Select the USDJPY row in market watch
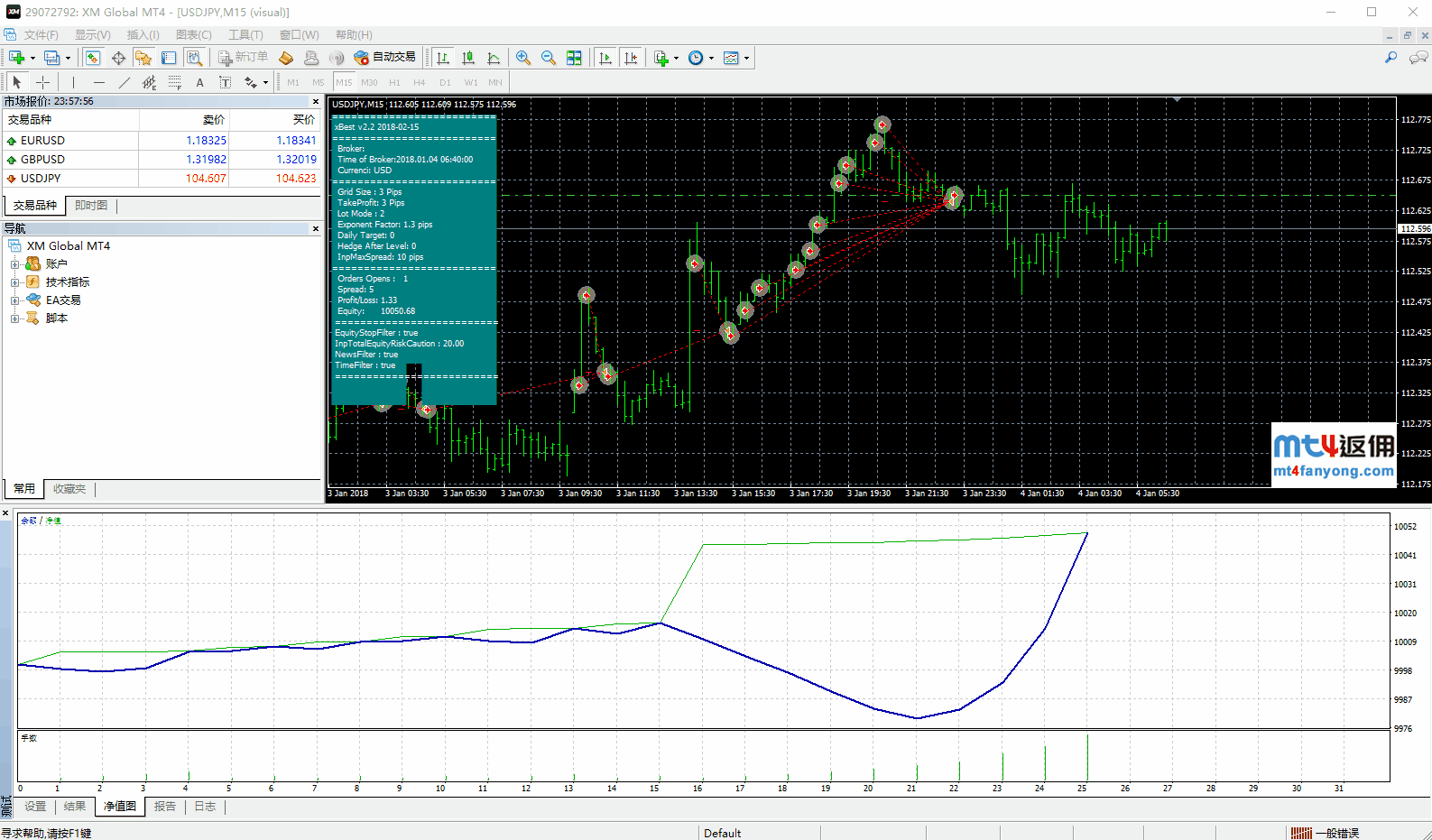This screenshot has width=1432, height=840. (41, 179)
